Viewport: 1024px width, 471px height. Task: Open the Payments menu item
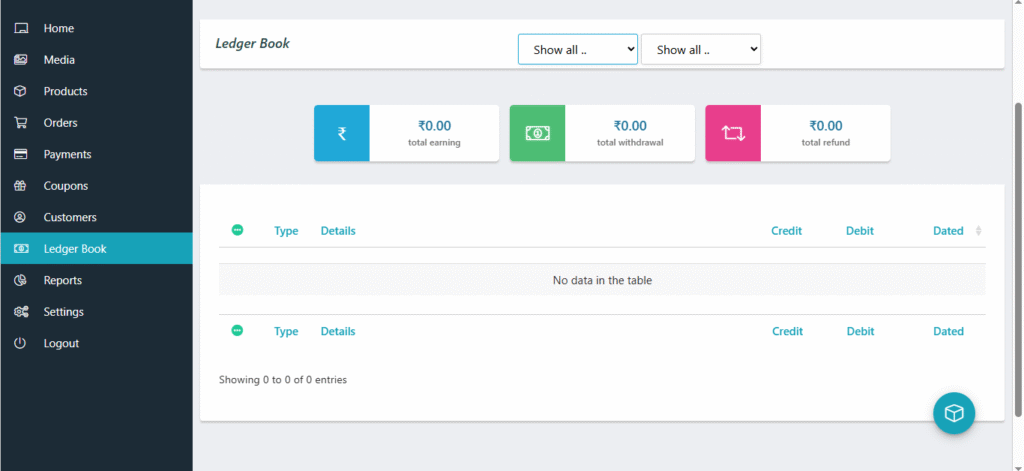coord(67,155)
